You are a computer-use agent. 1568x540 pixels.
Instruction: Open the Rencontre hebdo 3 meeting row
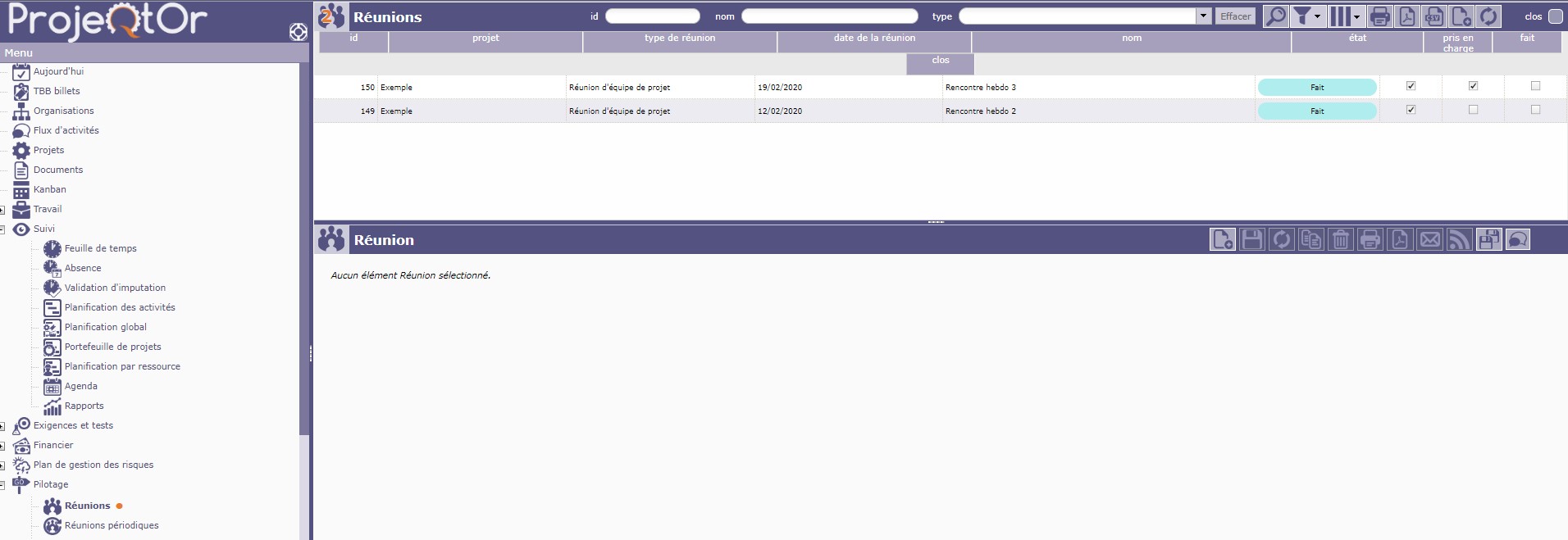pos(980,87)
